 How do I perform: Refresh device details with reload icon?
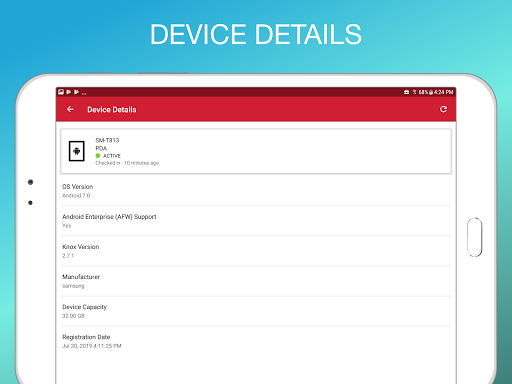pos(443,109)
